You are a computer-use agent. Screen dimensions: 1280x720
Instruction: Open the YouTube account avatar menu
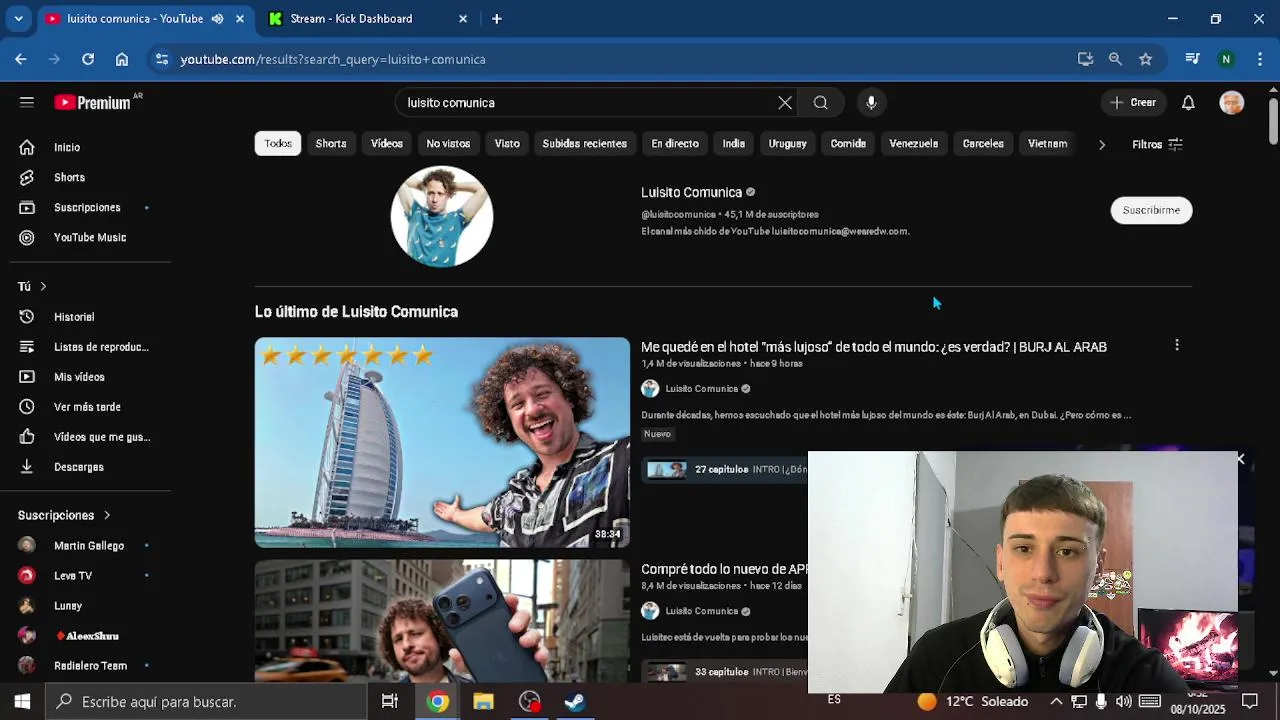coord(1232,102)
